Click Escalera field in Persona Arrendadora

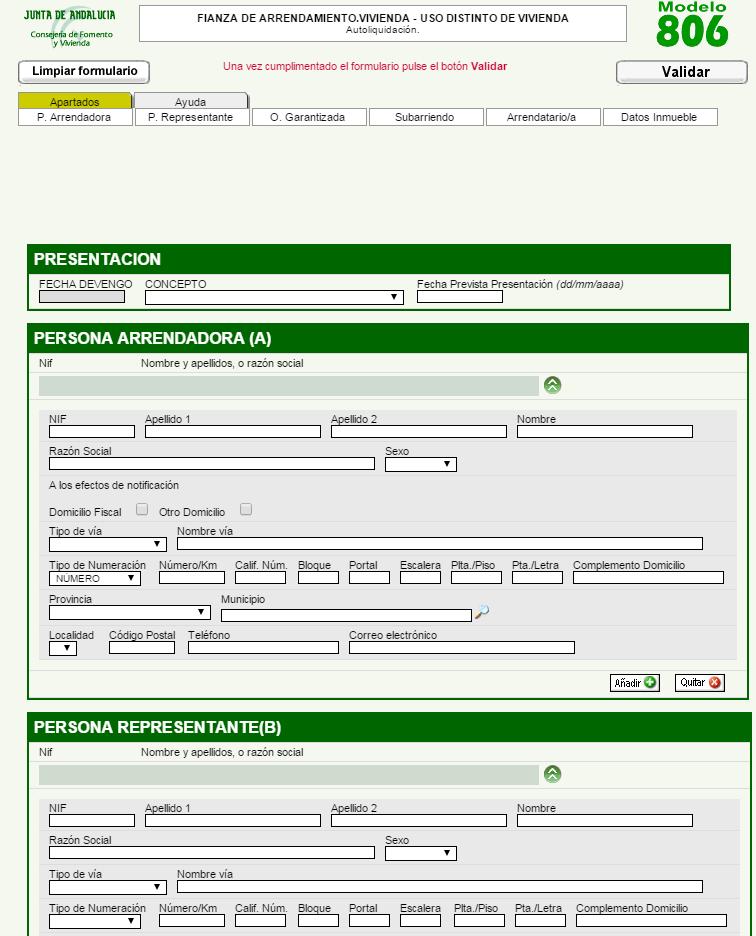420,578
